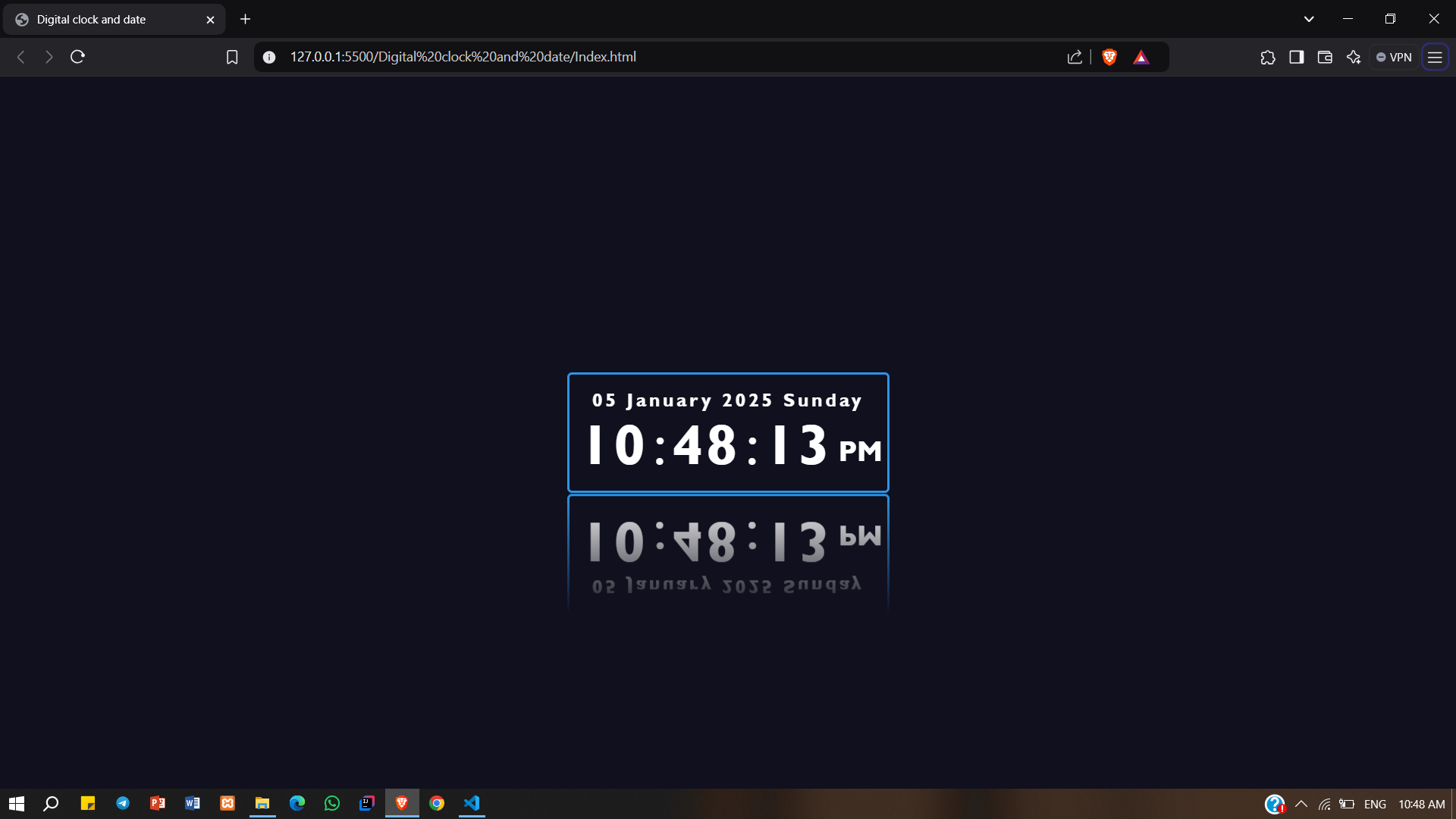The image size is (1456, 819).
Task: Open Visual Studio Code from taskbar
Action: (472, 803)
